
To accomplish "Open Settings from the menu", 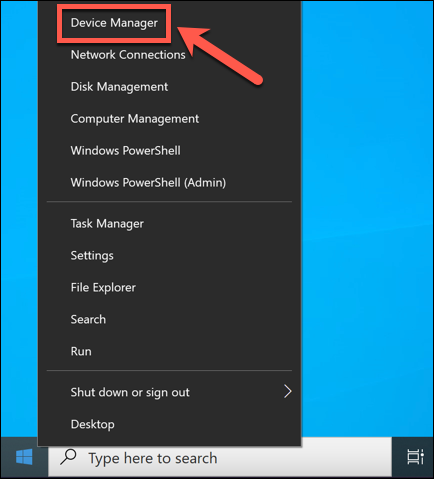I will [92, 256].
